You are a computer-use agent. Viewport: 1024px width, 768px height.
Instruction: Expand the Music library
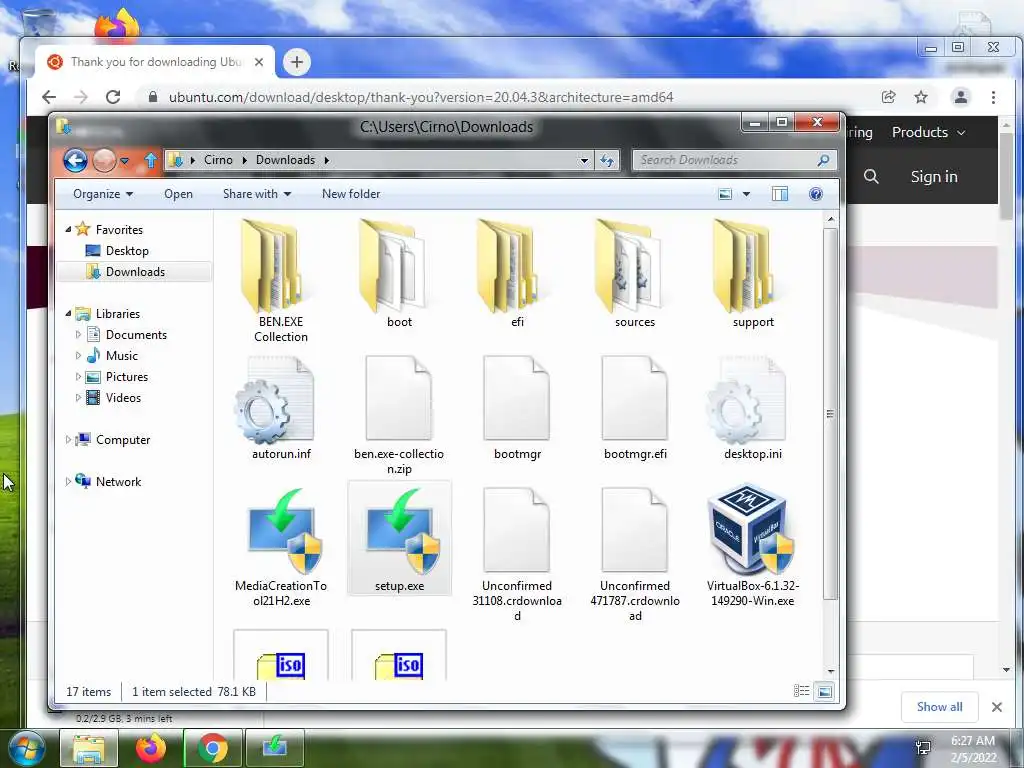[78, 355]
